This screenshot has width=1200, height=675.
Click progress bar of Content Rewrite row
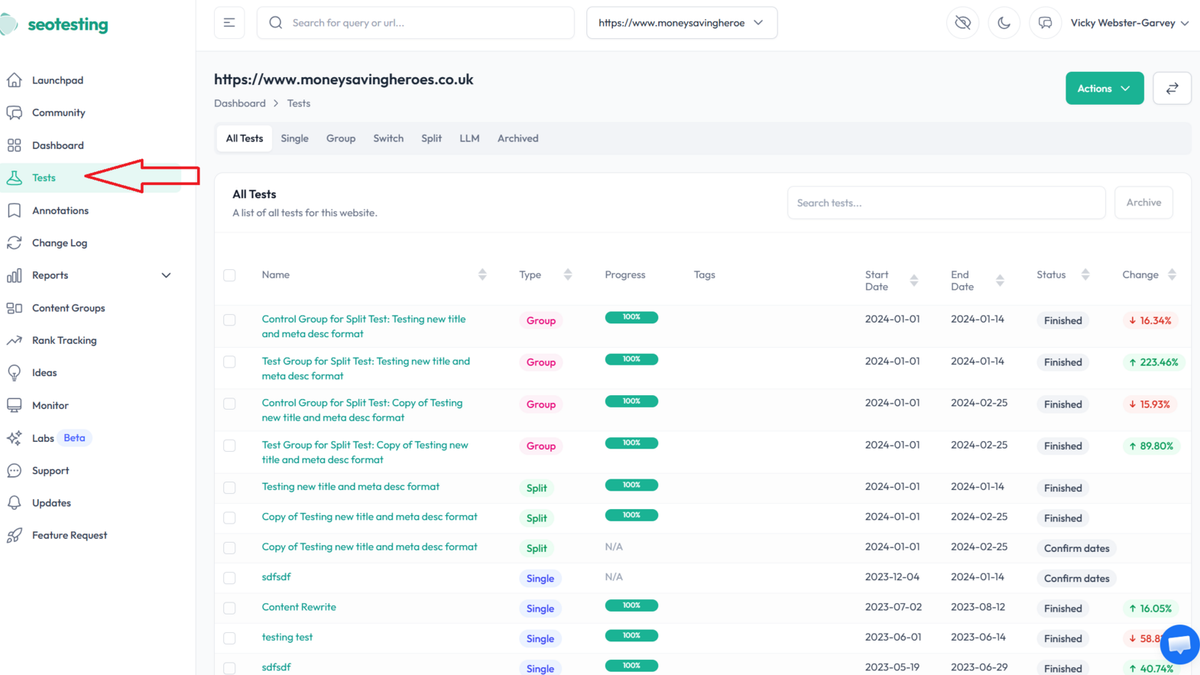pos(631,605)
